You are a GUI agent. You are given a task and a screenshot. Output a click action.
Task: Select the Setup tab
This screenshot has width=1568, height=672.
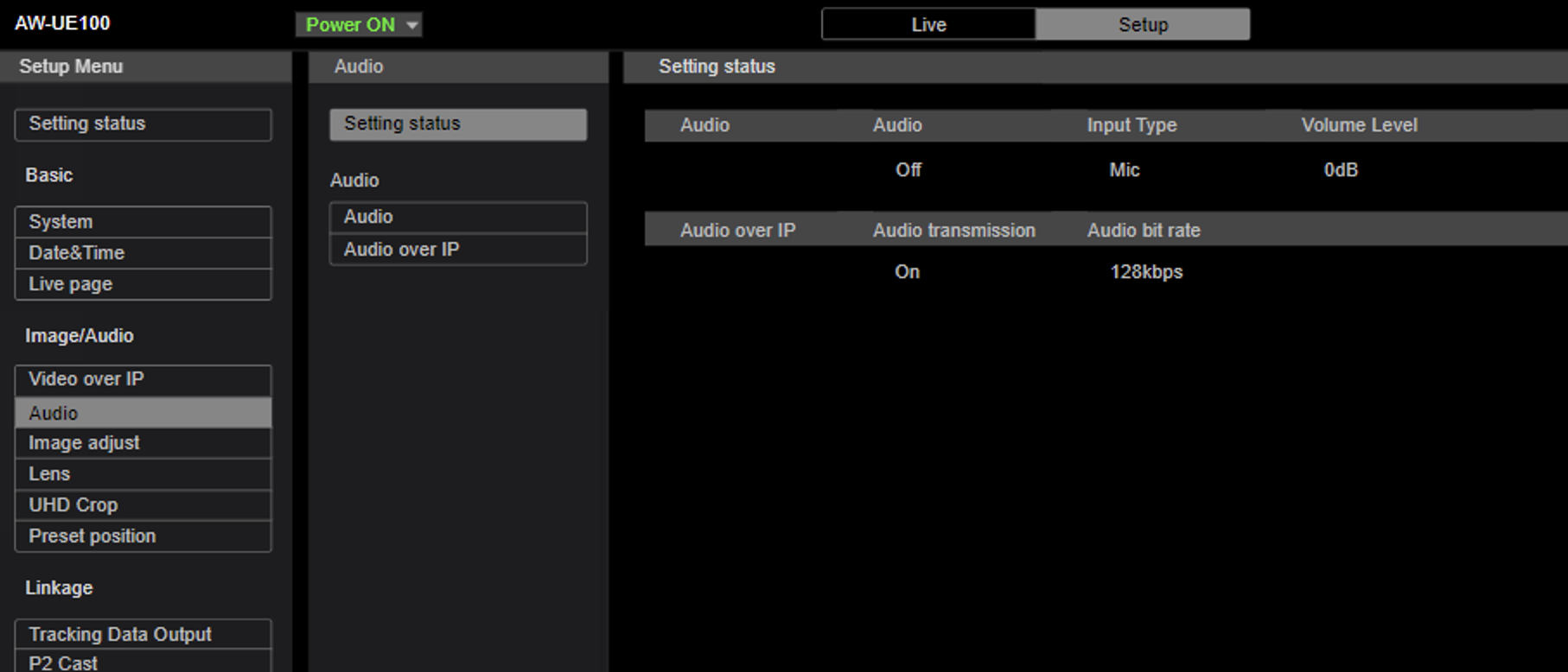(x=1143, y=24)
